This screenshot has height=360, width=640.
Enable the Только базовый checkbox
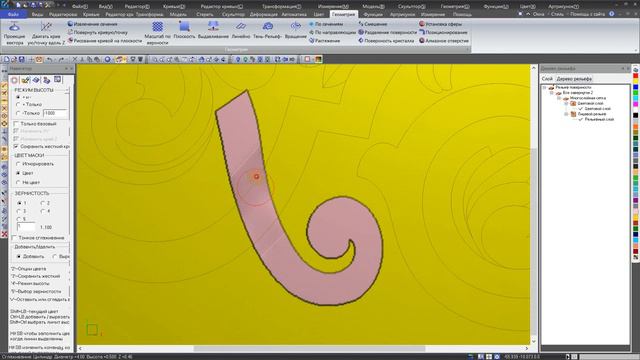click(x=16, y=124)
